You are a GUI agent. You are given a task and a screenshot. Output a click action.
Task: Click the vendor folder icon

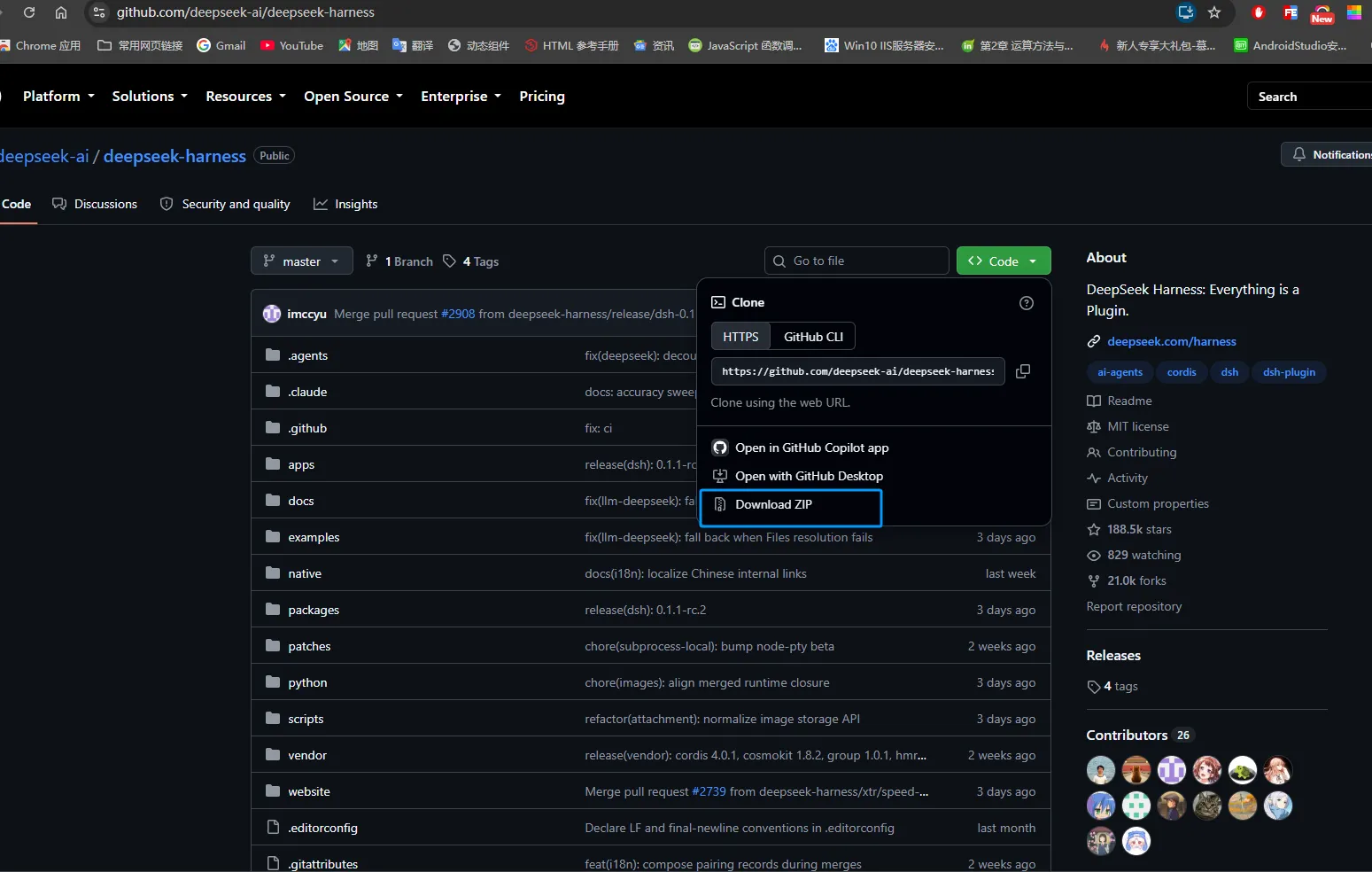[273, 755]
